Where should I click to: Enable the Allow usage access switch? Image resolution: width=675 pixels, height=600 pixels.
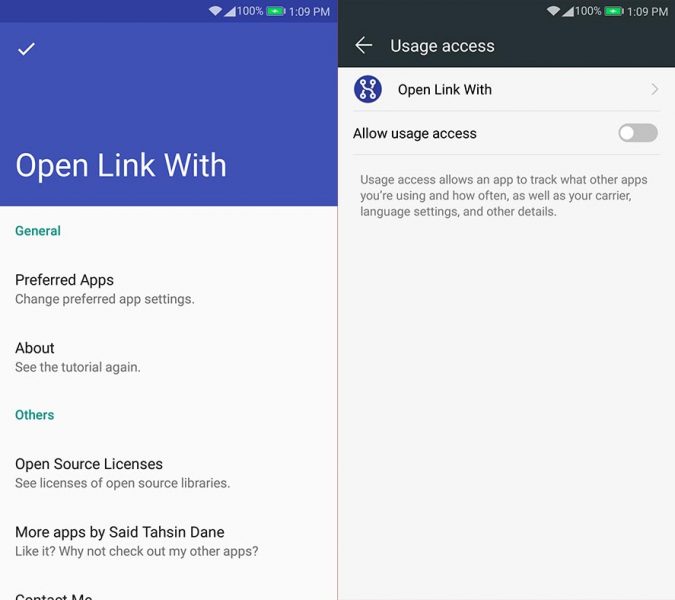[x=637, y=133]
